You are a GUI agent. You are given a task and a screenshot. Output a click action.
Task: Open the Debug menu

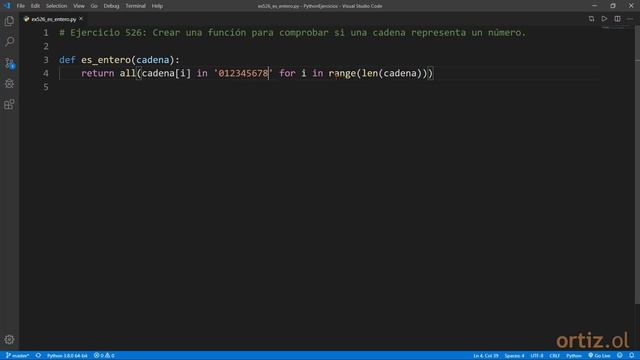(x=111, y=6)
